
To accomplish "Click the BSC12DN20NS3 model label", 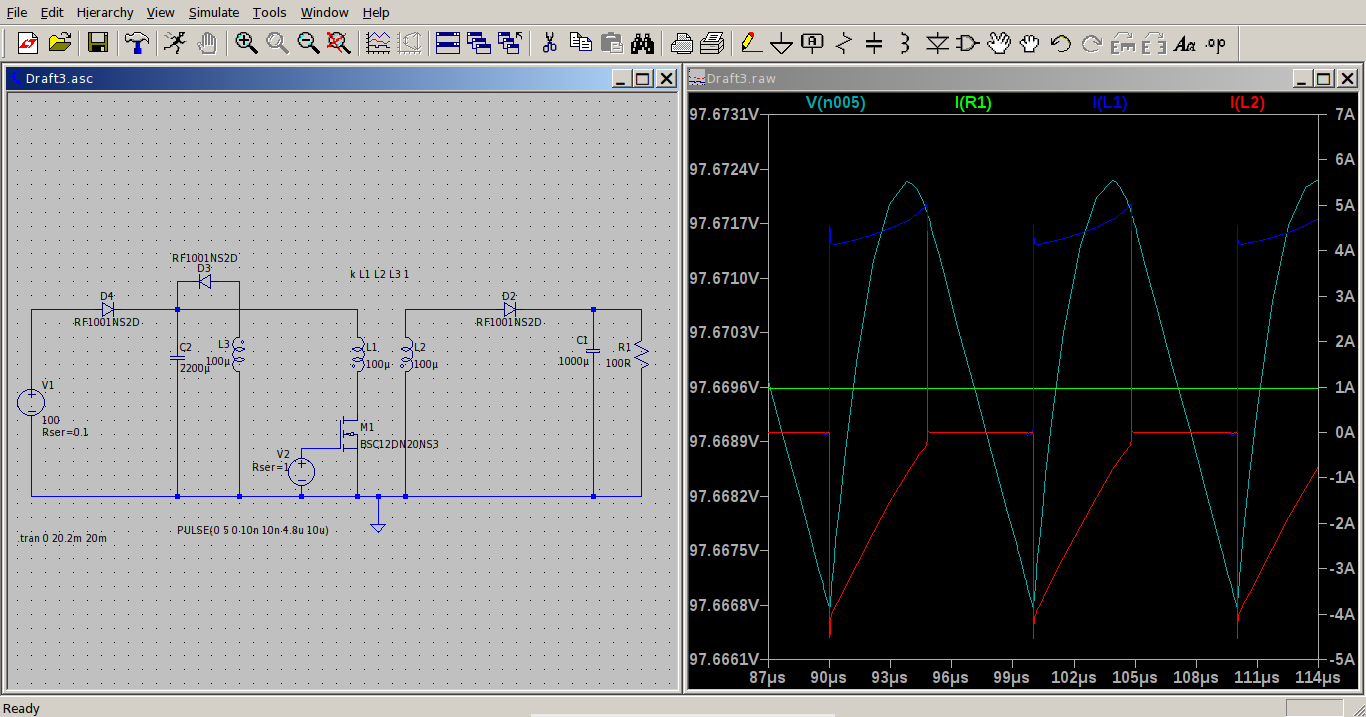I will coord(399,444).
